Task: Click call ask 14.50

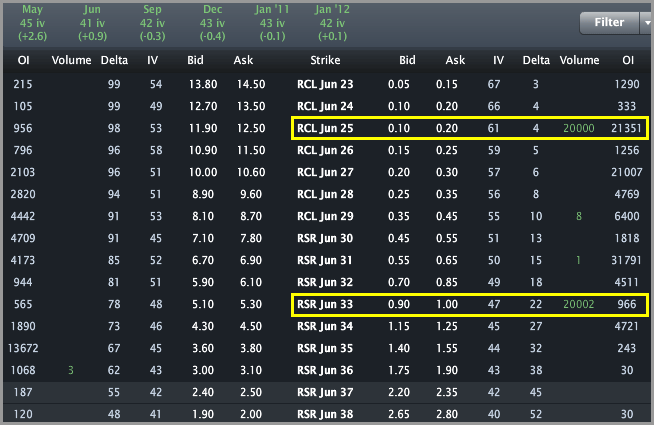Action: point(251,84)
